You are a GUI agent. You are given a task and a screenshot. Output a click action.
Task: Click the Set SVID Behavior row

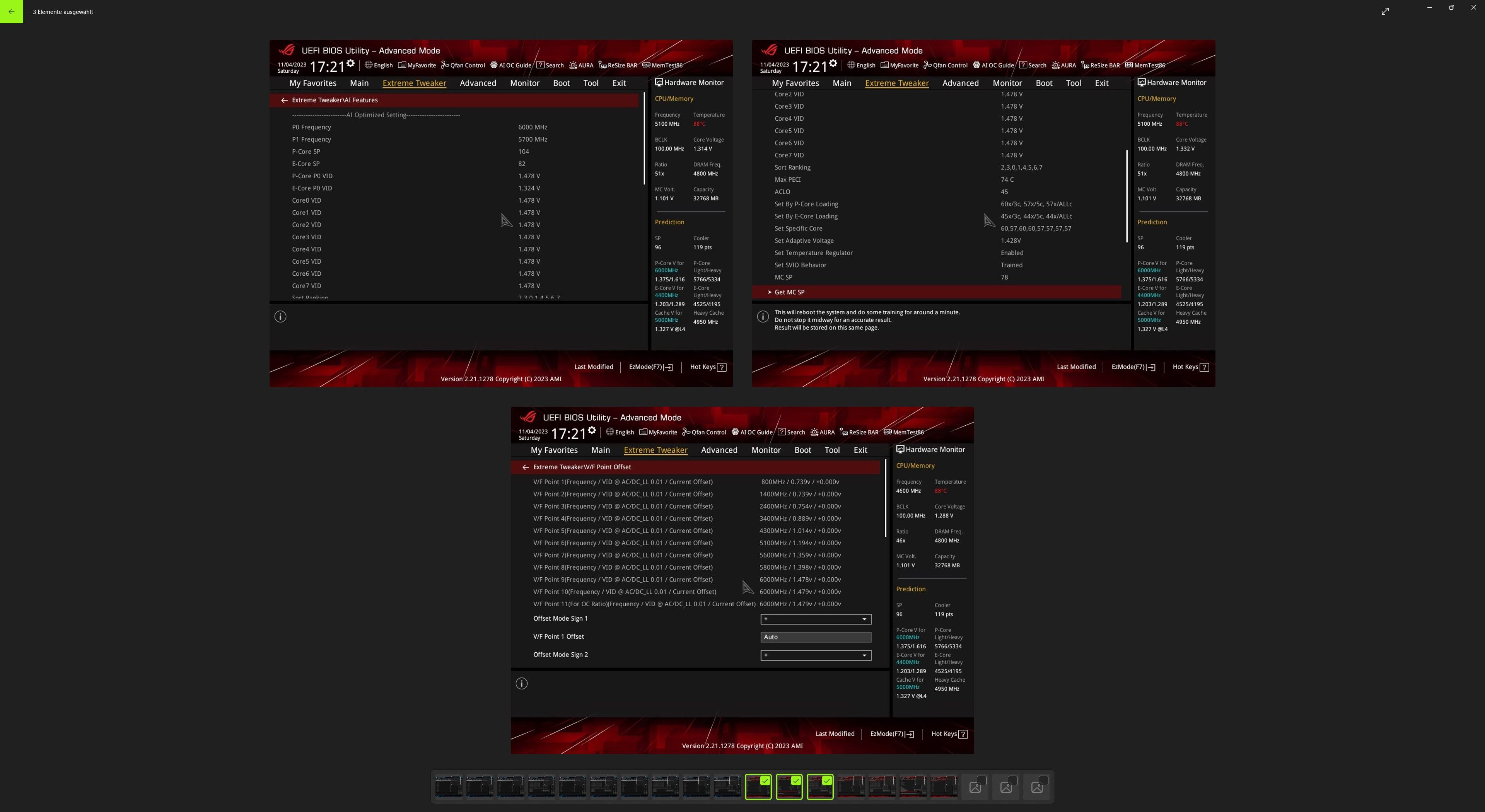[937, 265]
